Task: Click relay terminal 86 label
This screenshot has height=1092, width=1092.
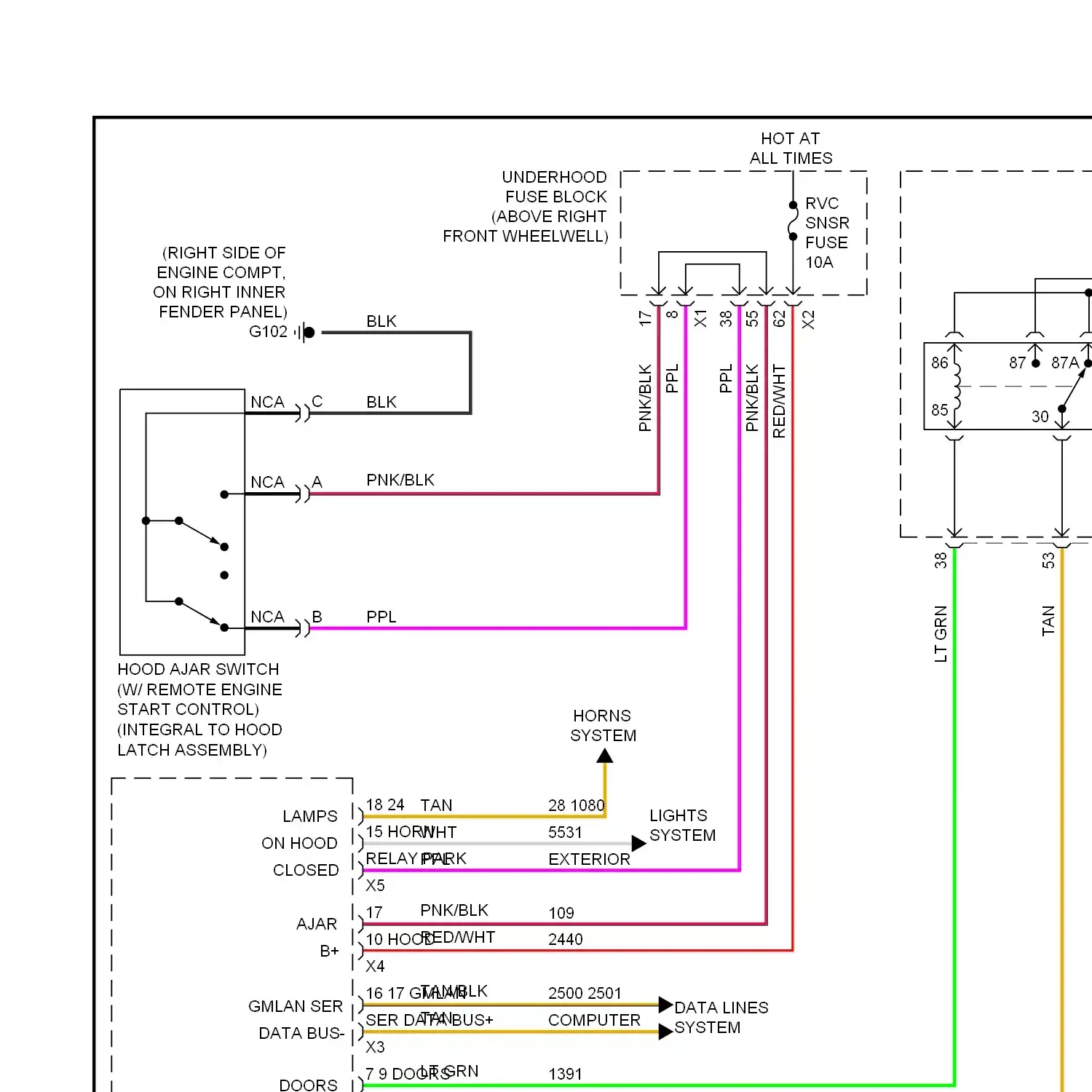Action: point(940,363)
